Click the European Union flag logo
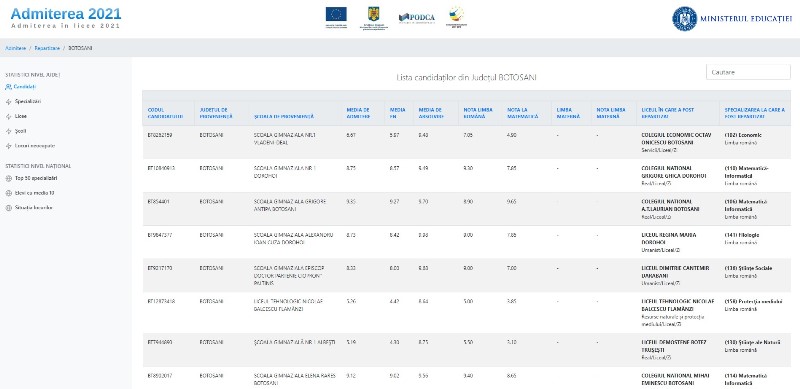The height and width of the screenshot is (389, 800). point(336,14)
